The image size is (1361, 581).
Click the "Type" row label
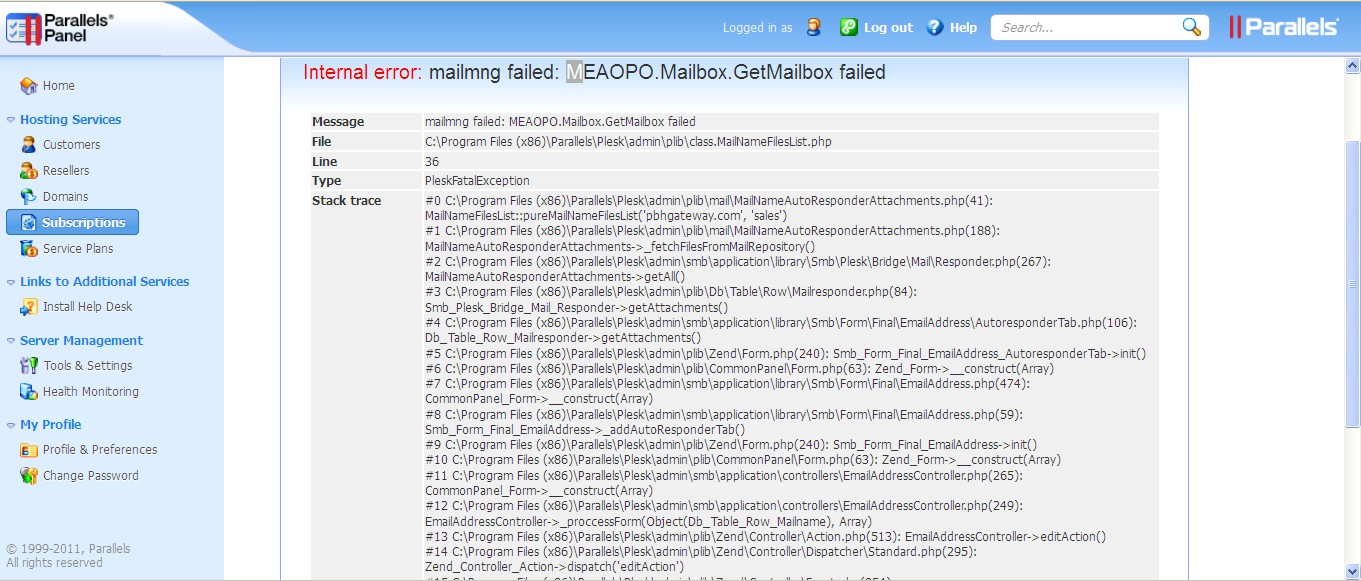326,181
